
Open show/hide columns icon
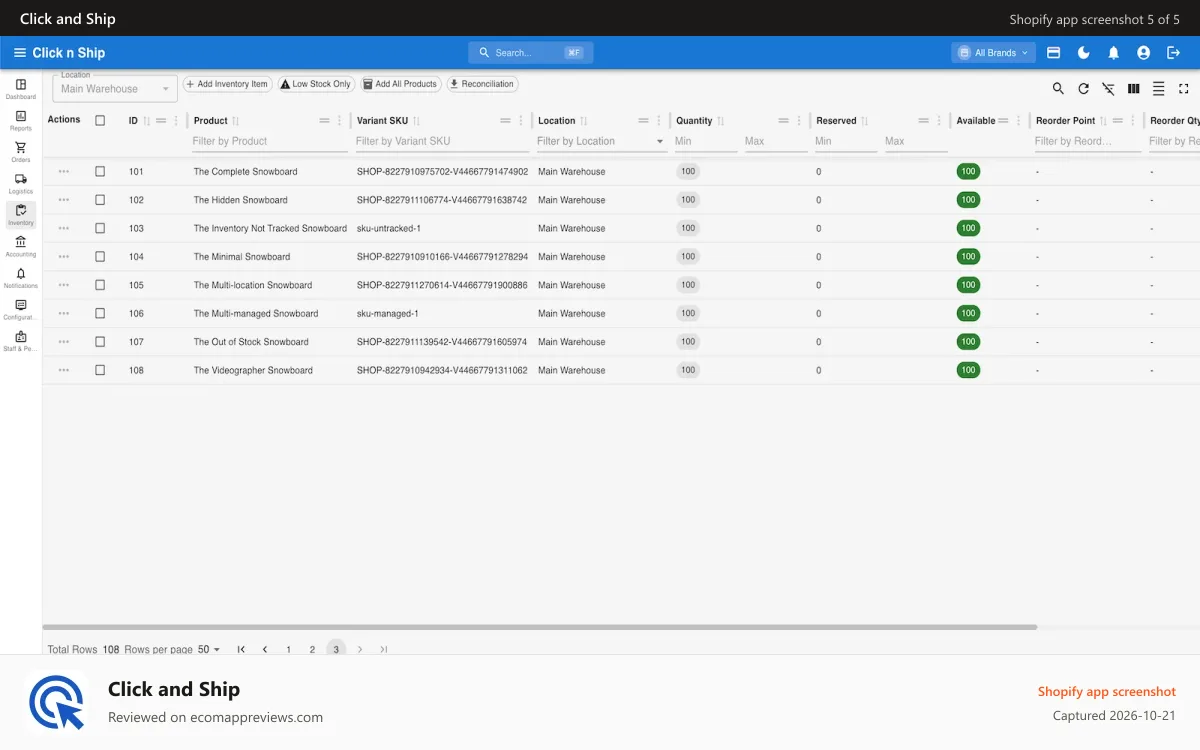point(1133,89)
